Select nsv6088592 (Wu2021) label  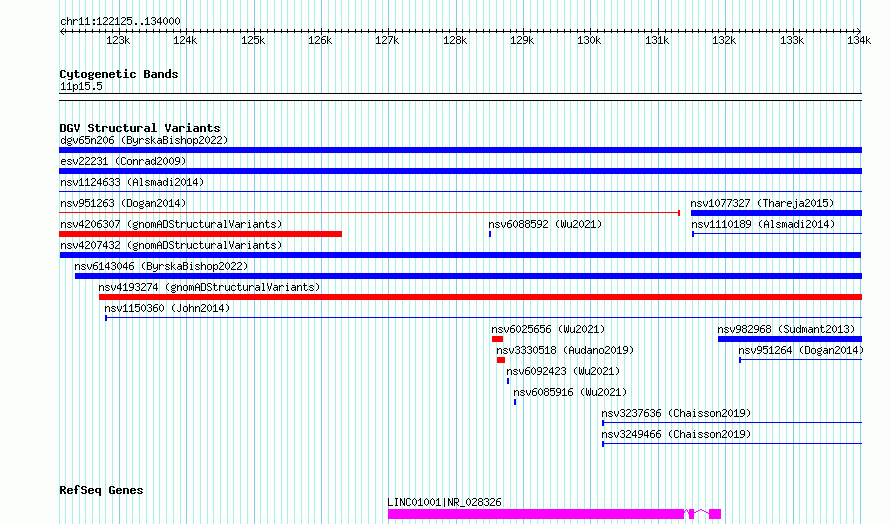pyautogui.click(x=545, y=224)
